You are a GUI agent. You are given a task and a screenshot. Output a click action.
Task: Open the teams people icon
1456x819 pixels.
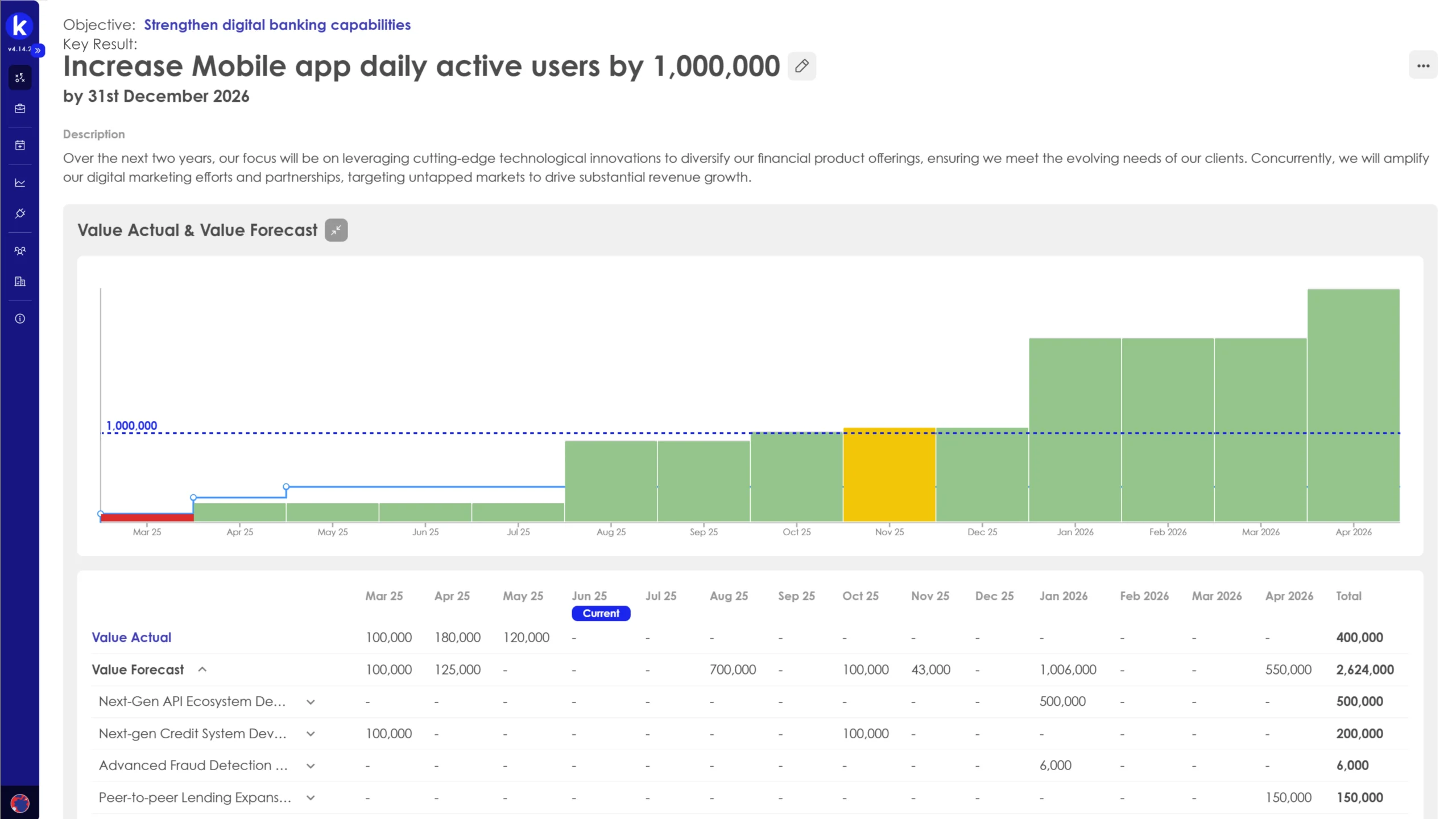point(20,251)
